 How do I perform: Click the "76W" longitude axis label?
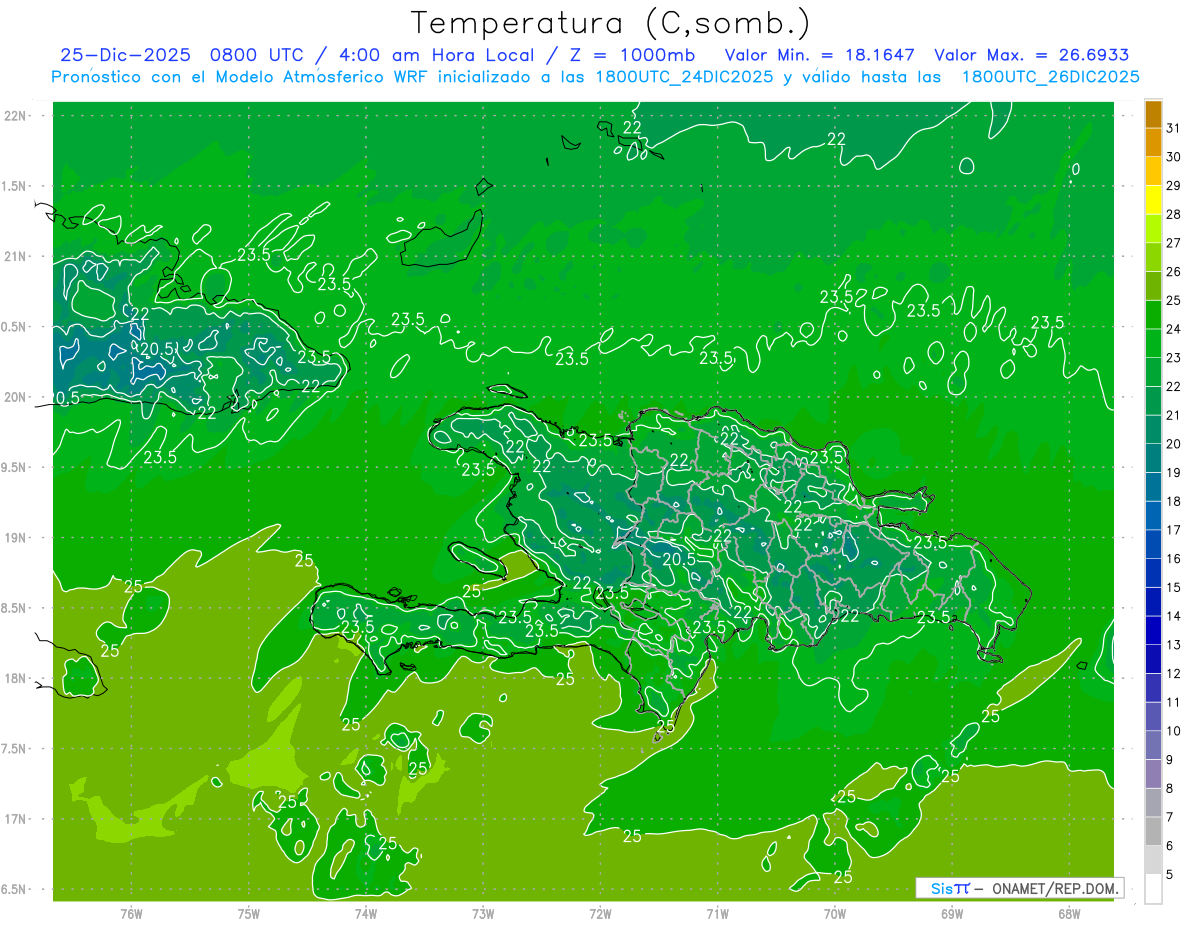[x=131, y=913]
